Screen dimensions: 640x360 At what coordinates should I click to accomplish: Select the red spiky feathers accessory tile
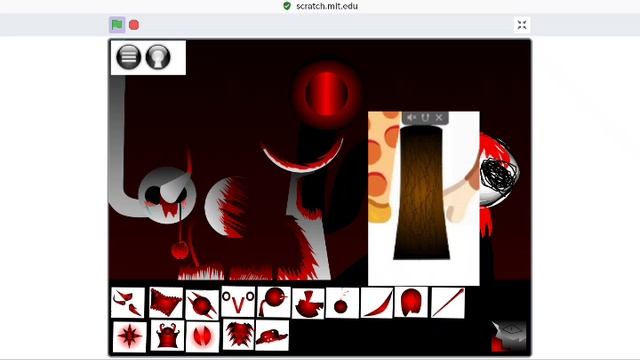pos(238,335)
